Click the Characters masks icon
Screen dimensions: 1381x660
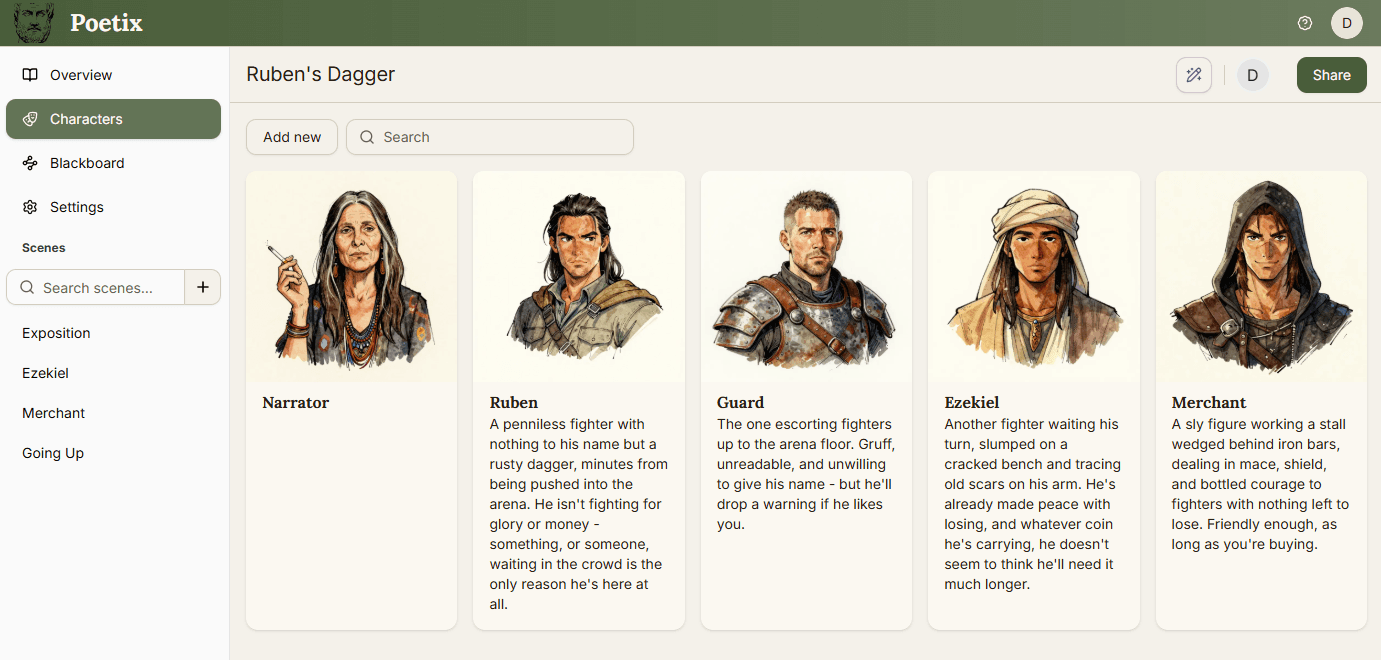click(x=30, y=119)
